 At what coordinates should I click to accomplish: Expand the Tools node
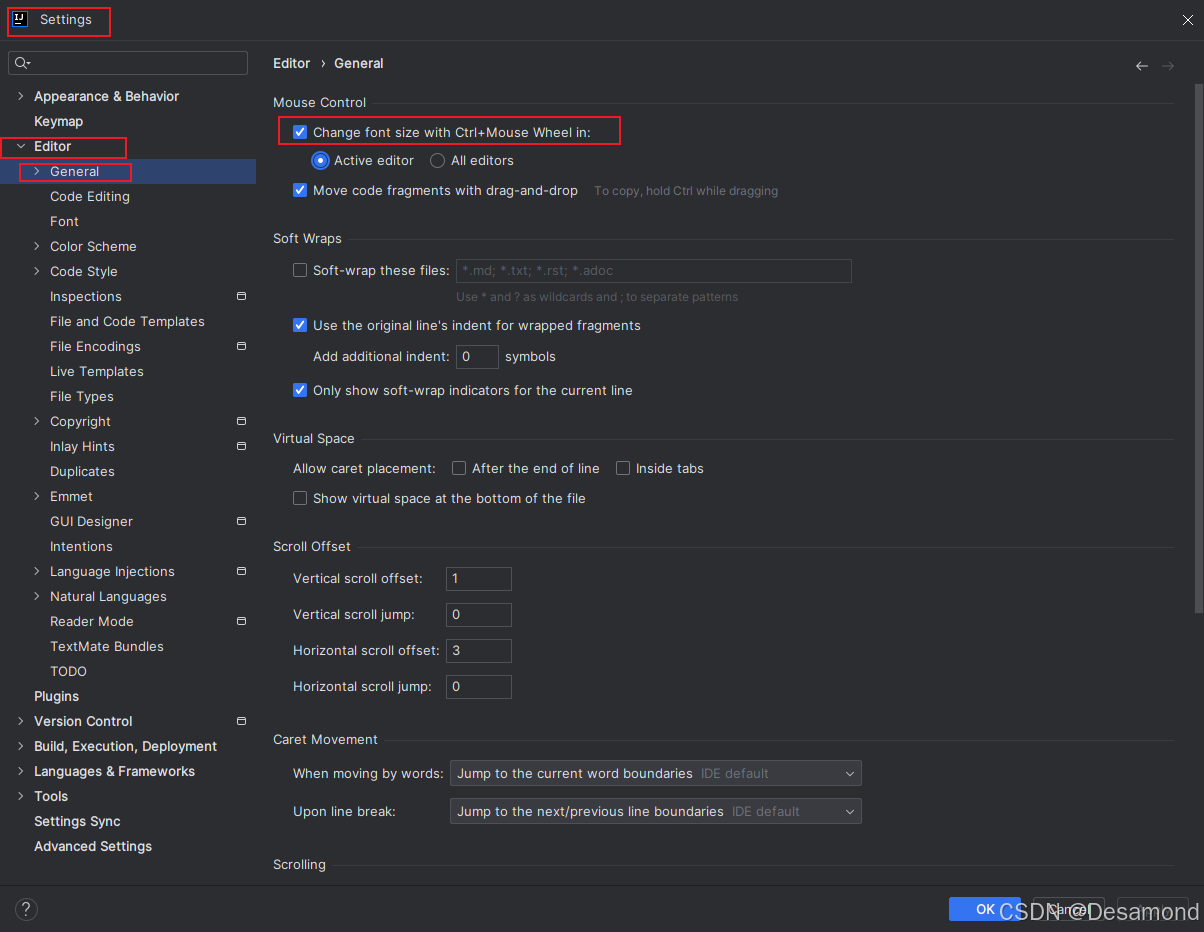20,796
